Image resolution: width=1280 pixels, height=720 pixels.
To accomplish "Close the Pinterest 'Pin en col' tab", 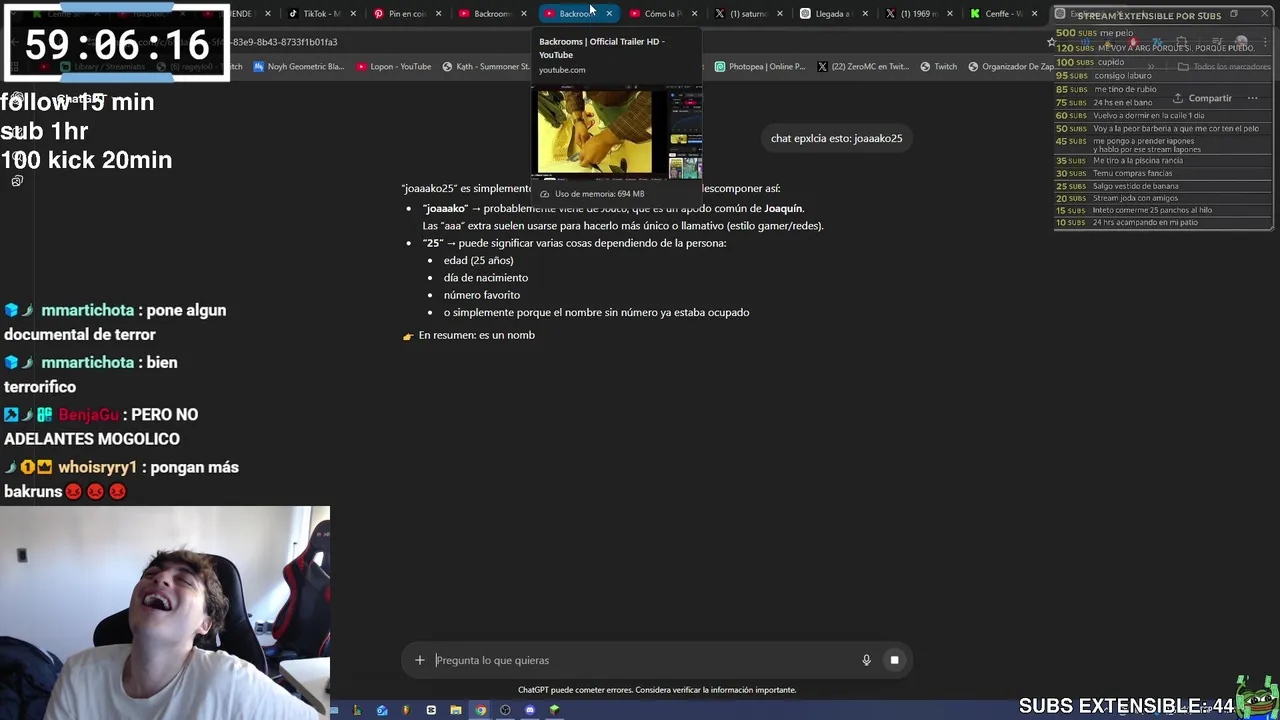I will (438, 14).
